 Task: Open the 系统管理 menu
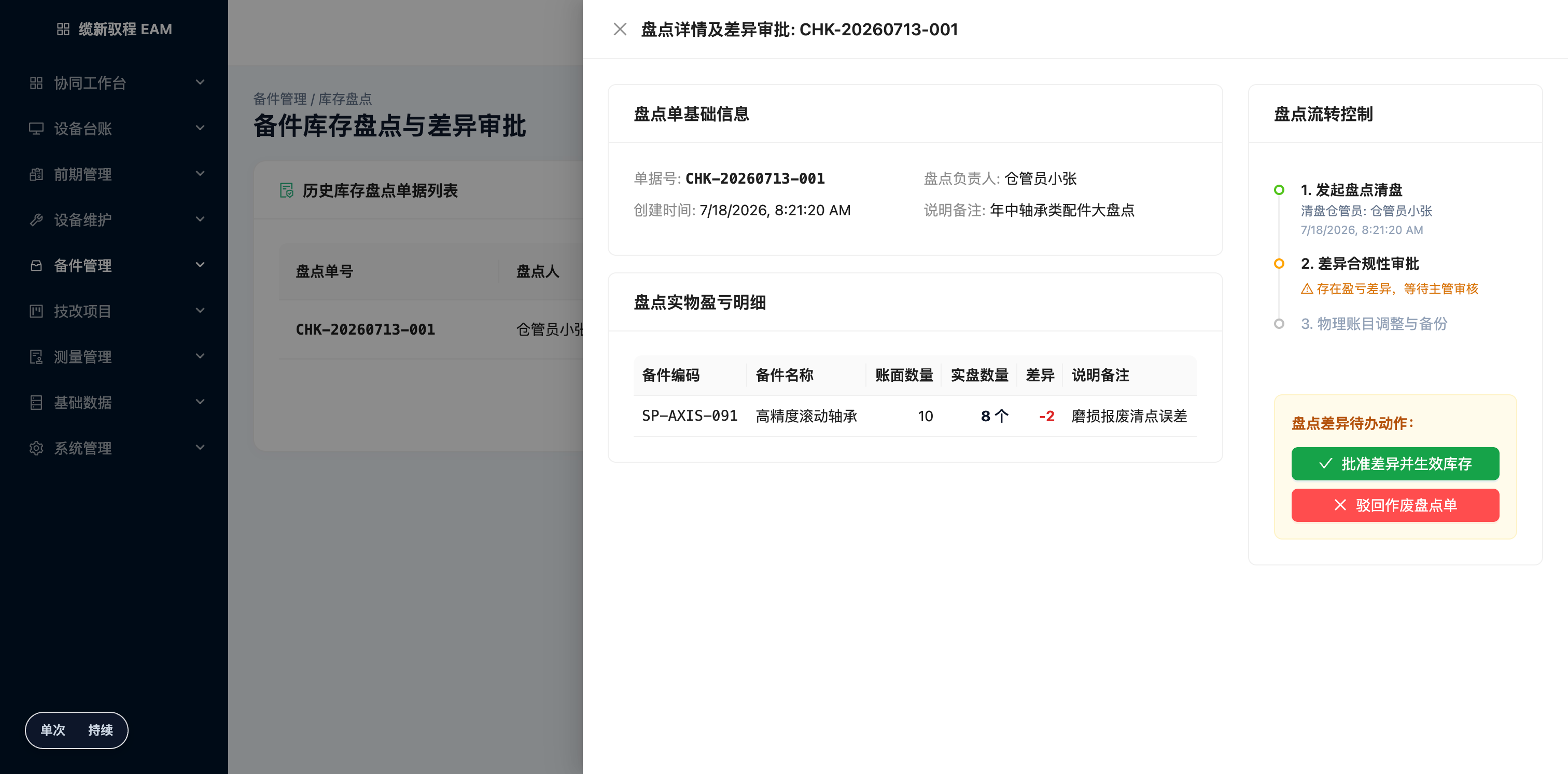point(114,448)
